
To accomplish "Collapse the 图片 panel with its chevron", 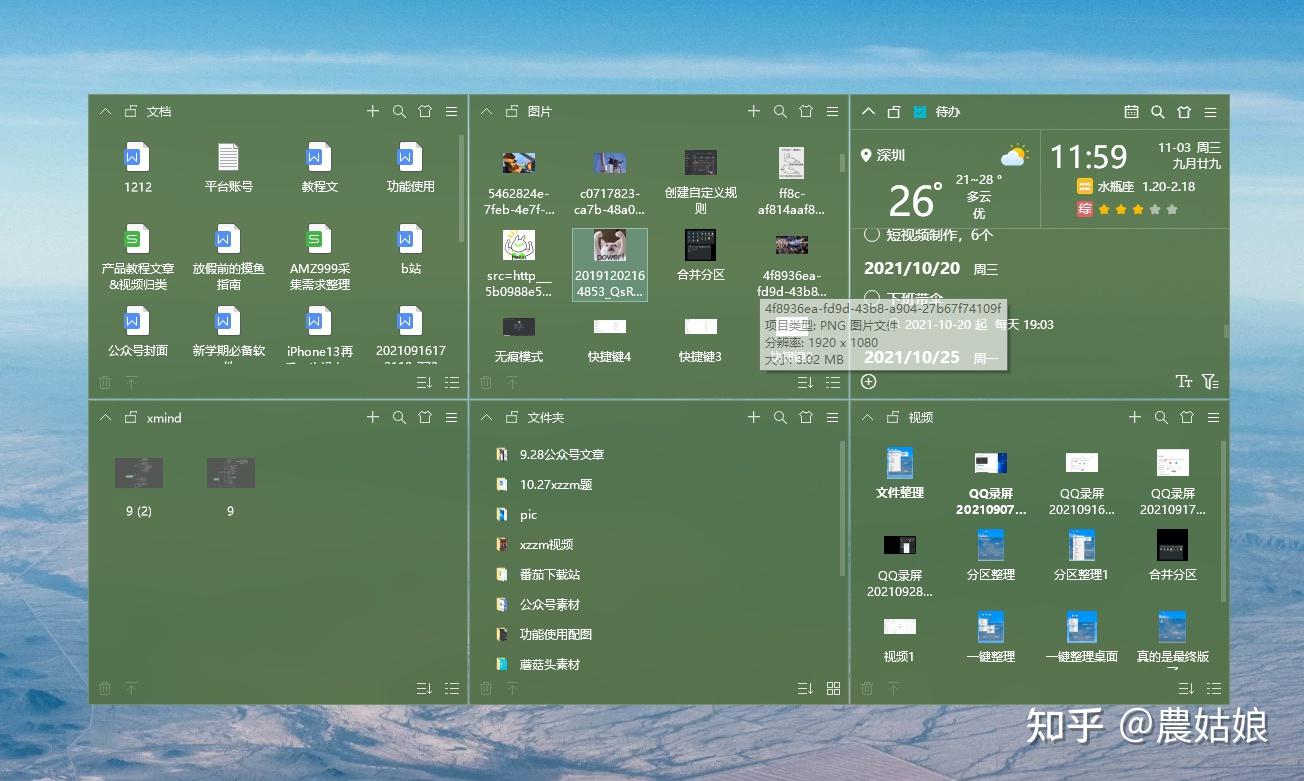I will click(486, 112).
